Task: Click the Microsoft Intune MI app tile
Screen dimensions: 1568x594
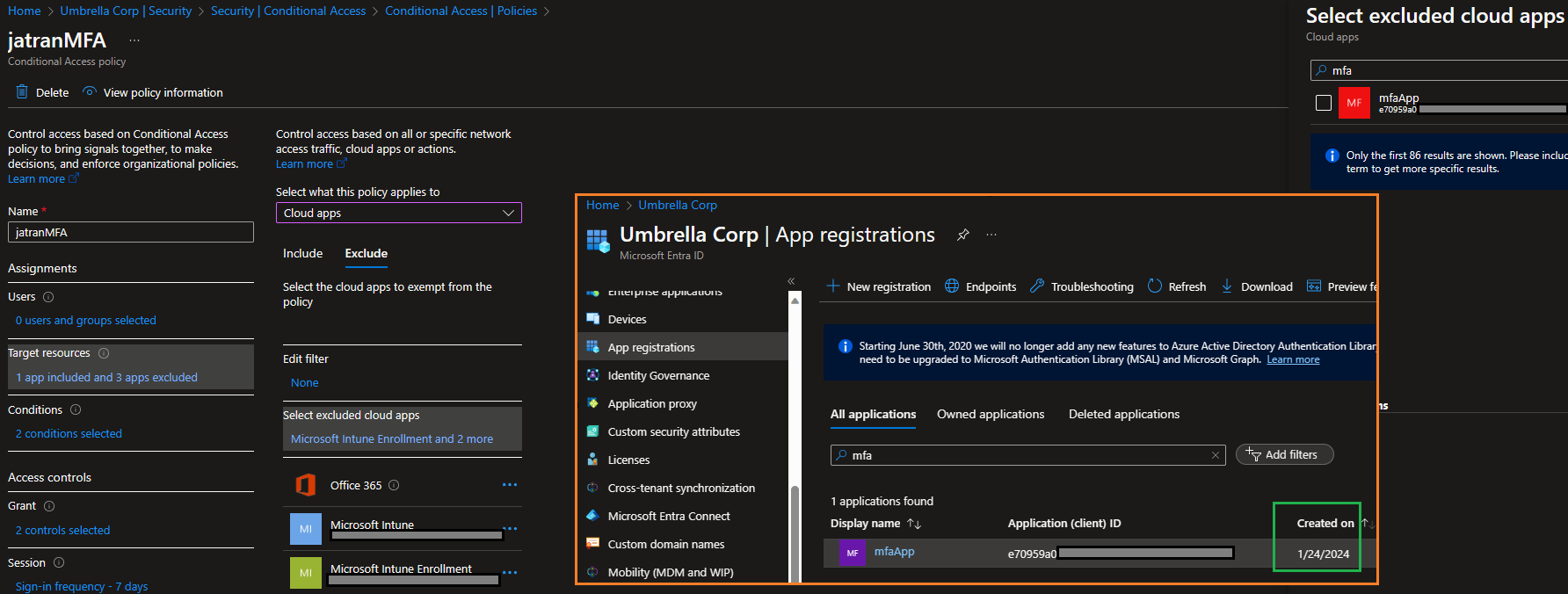Action: click(306, 529)
